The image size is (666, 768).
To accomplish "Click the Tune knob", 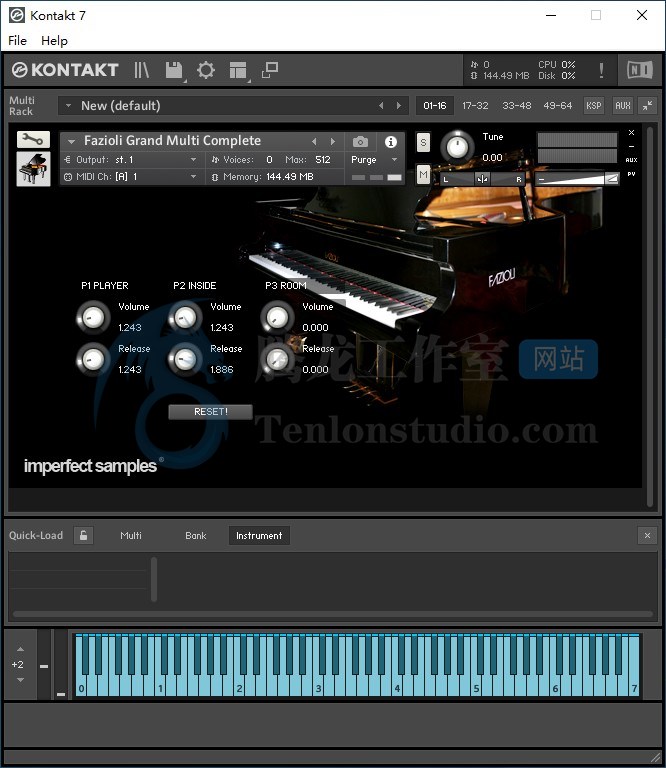I will [457, 146].
